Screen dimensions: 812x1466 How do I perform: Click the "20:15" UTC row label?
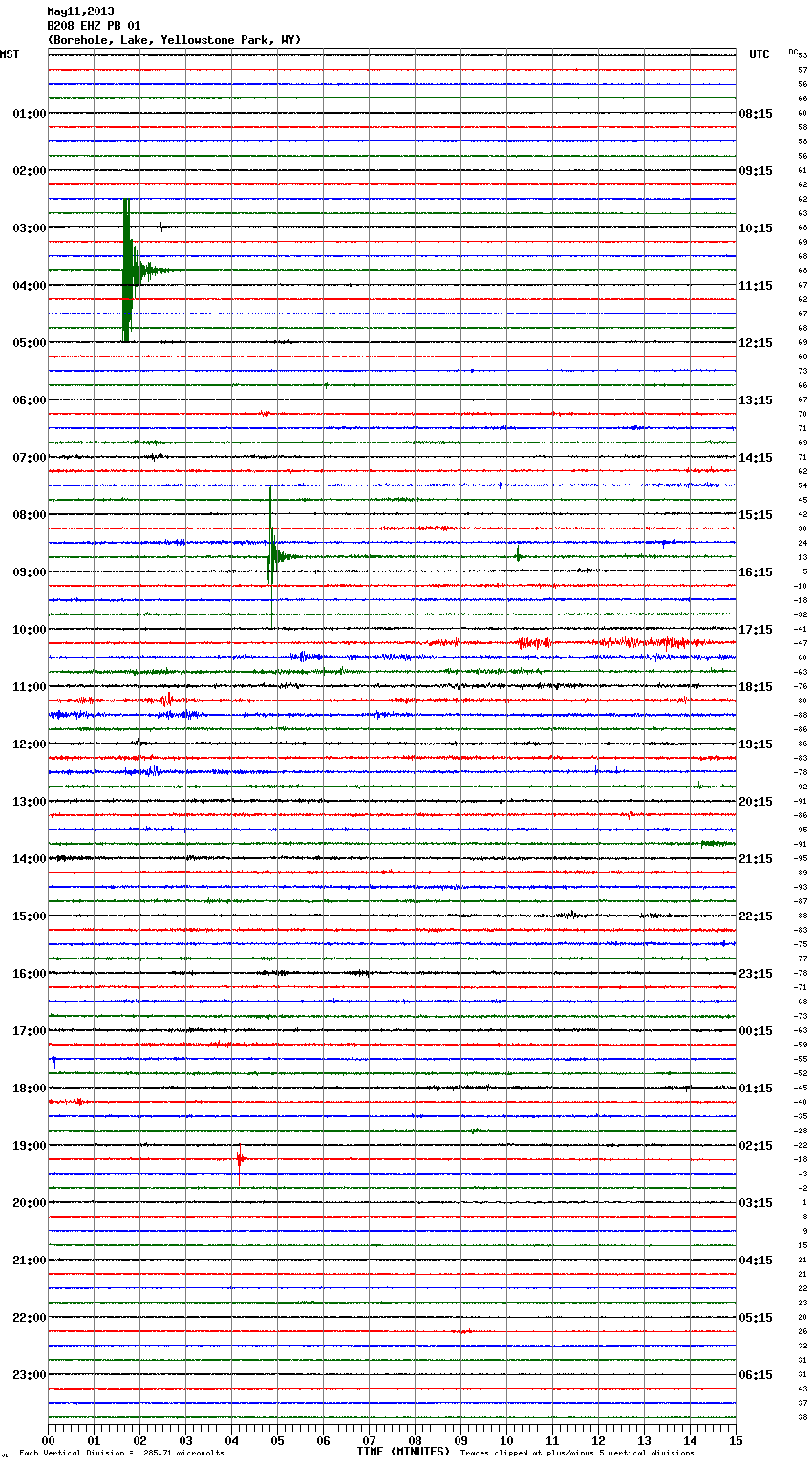[756, 802]
